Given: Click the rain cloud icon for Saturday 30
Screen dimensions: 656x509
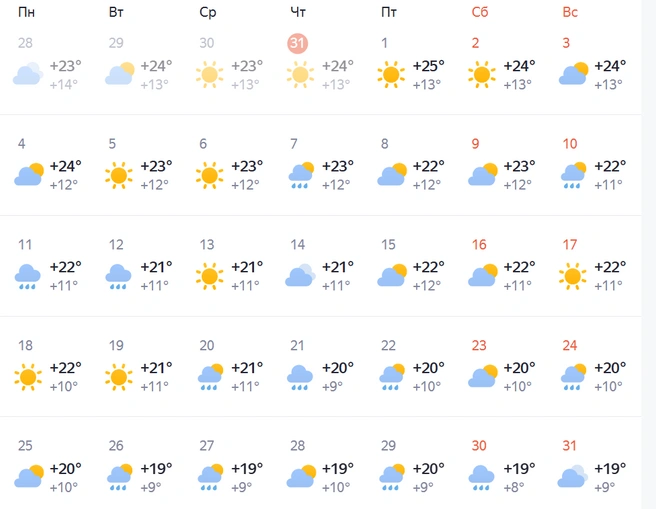Looking at the screenshot, I should pyautogui.click(x=482, y=478).
